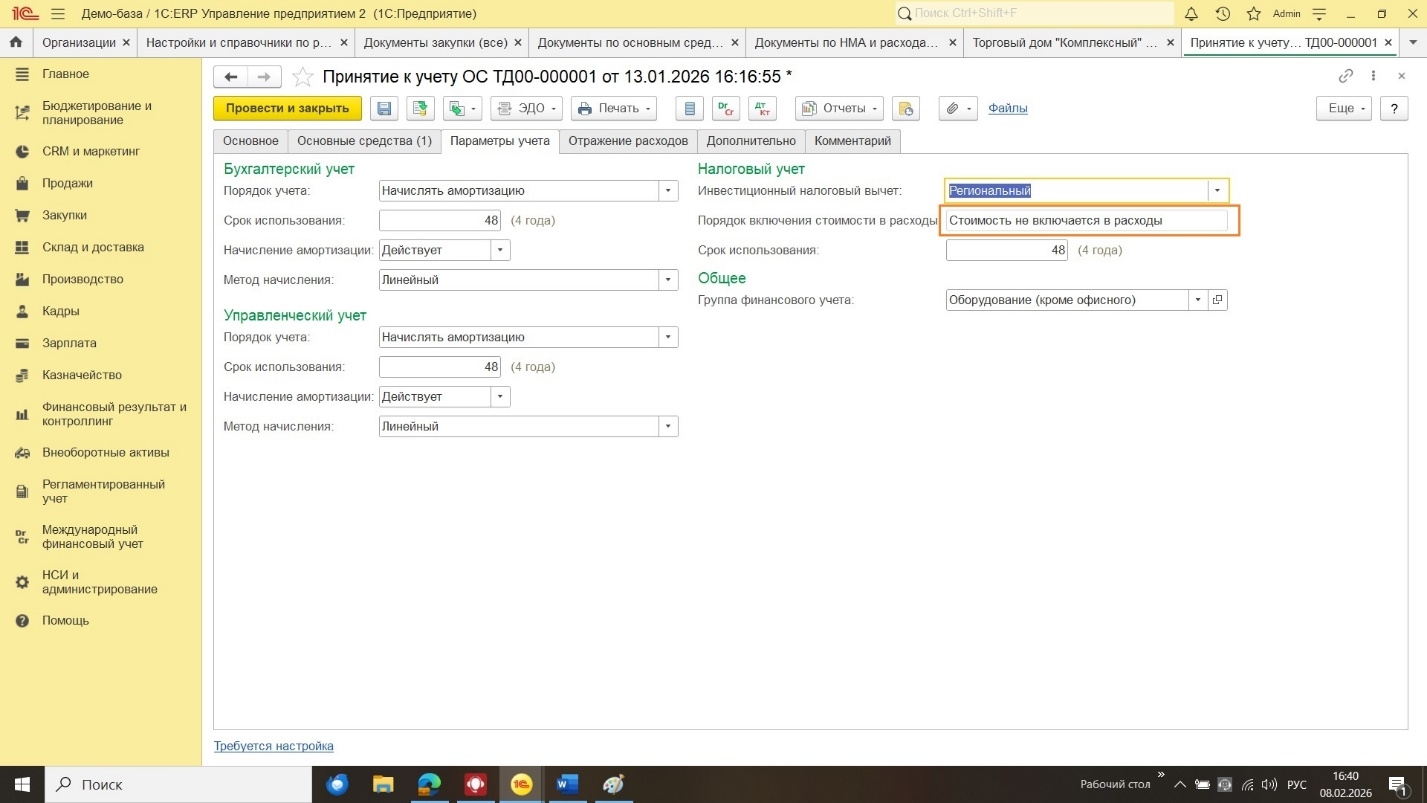
Task: Open history clock icon in title bar
Action: coord(1222,14)
